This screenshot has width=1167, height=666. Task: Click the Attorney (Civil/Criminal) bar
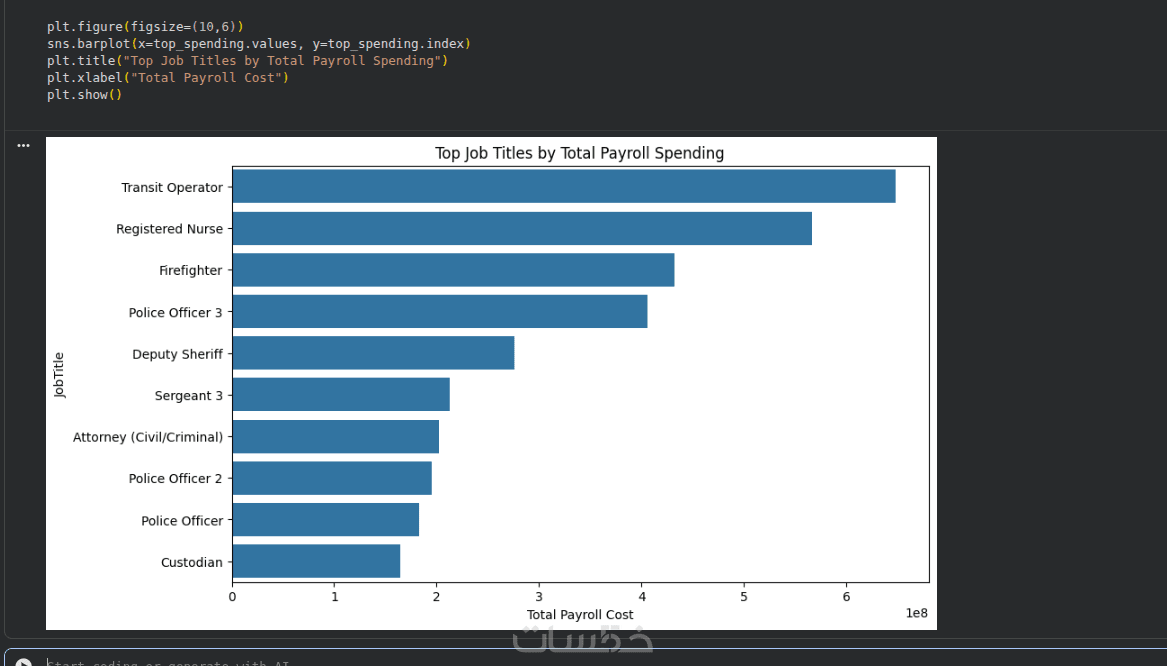(x=335, y=437)
